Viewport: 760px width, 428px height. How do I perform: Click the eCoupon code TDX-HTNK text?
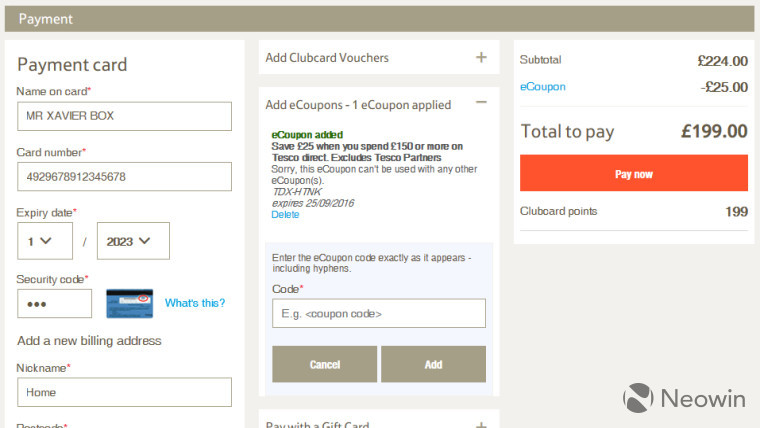tap(297, 192)
